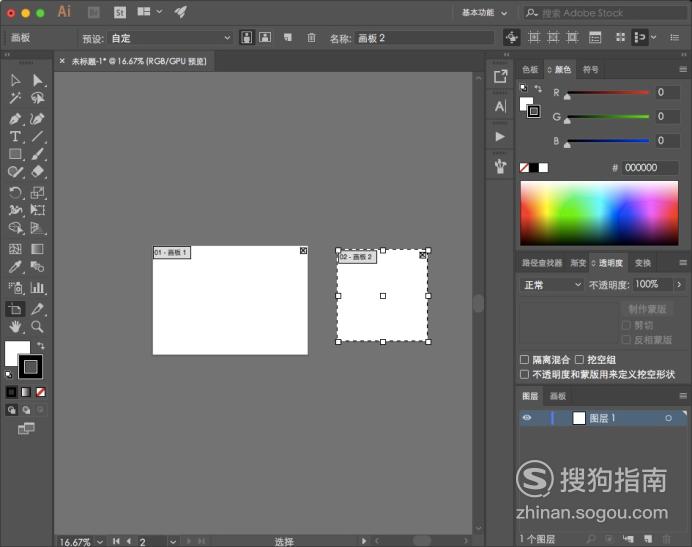
Task: Switch to the 渐变 tab
Action: [578, 263]
